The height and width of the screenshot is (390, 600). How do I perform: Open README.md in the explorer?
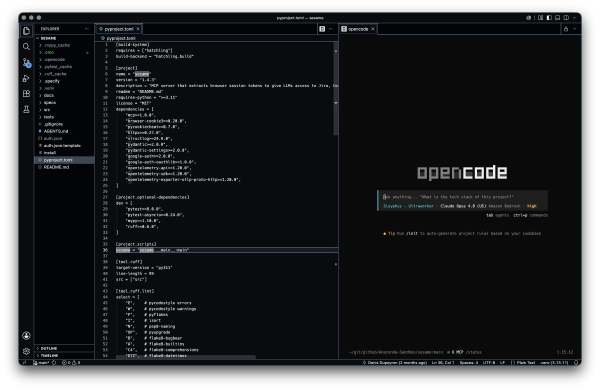[x=64, y=167]
